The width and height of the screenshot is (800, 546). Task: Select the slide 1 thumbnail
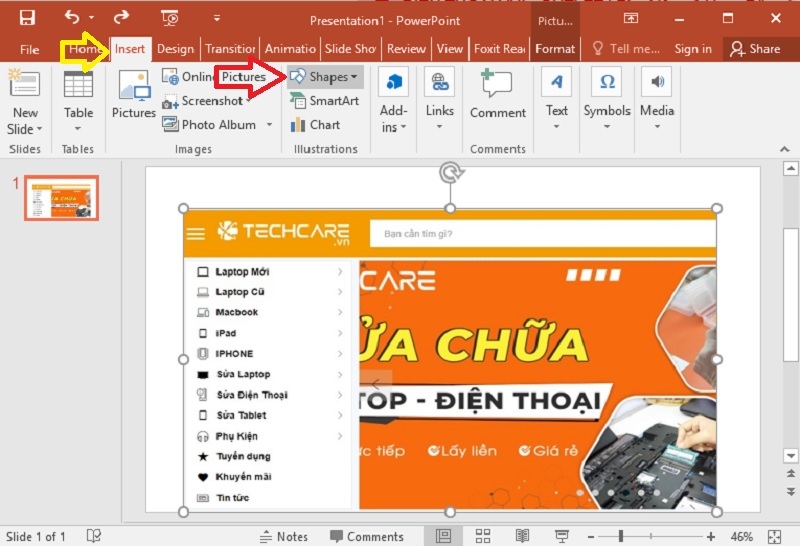tap(61, 198)
